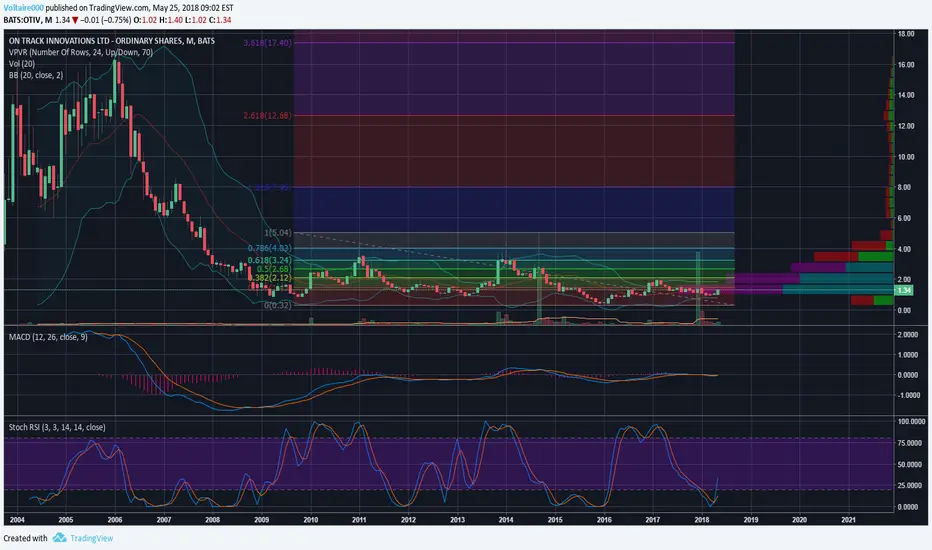Click the 0.618(3.24) Fibonacci level label
This screenshot has width=932, height=550.
pyautogui.click(x=270, y=260)
